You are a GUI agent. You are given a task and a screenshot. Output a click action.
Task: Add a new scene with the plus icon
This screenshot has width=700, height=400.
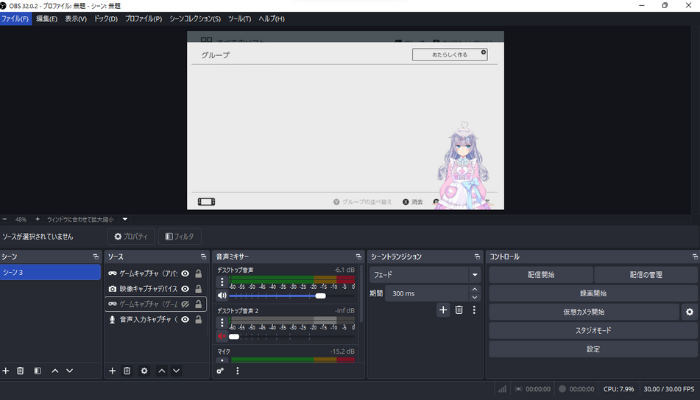(6, 371)
